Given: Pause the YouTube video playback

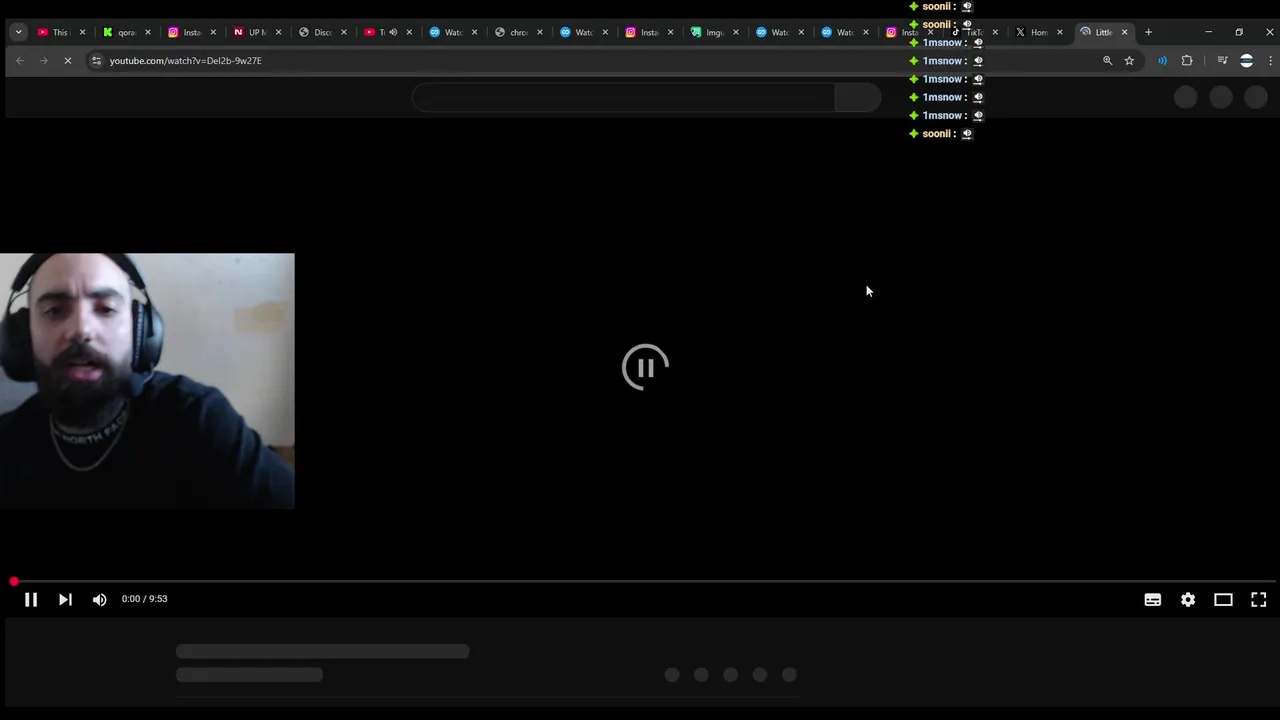Looking at the screenshot, I should tap(31, 599).
